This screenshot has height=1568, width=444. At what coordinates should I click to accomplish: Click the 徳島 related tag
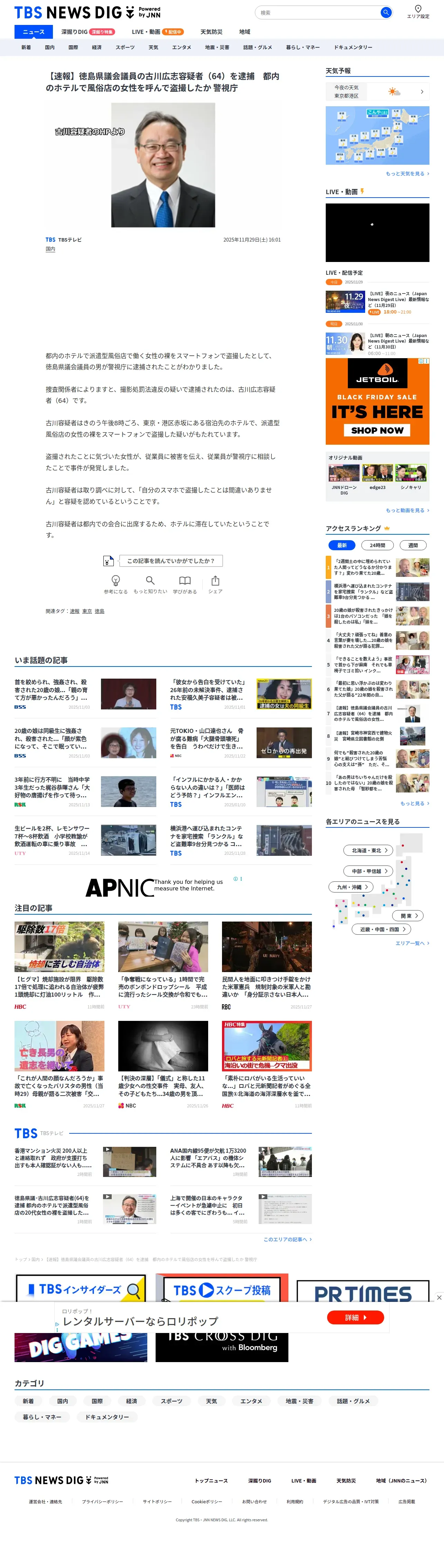click(x=99, y=611)
